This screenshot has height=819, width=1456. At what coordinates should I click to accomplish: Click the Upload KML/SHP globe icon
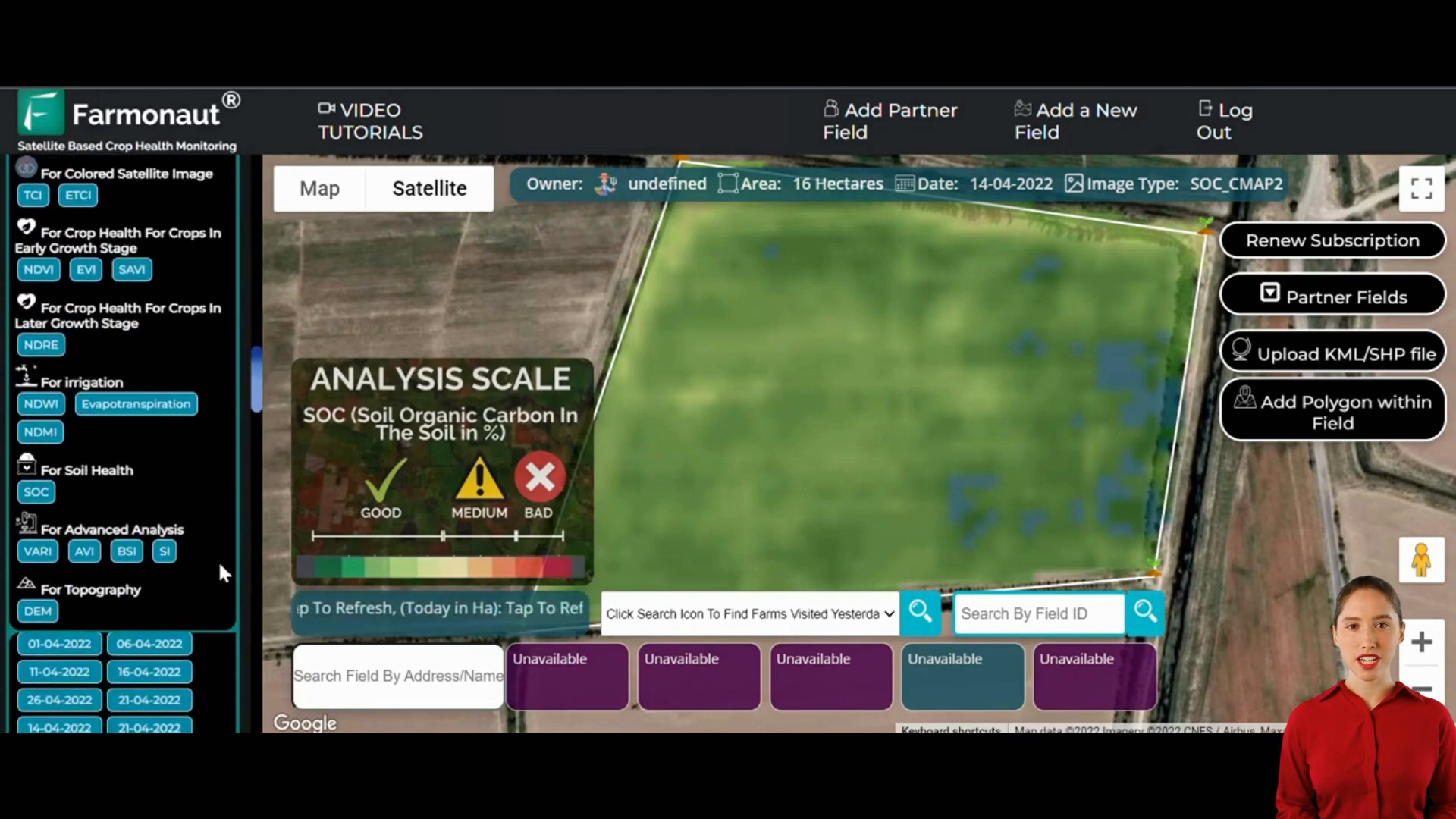[x=1241, y=349]
